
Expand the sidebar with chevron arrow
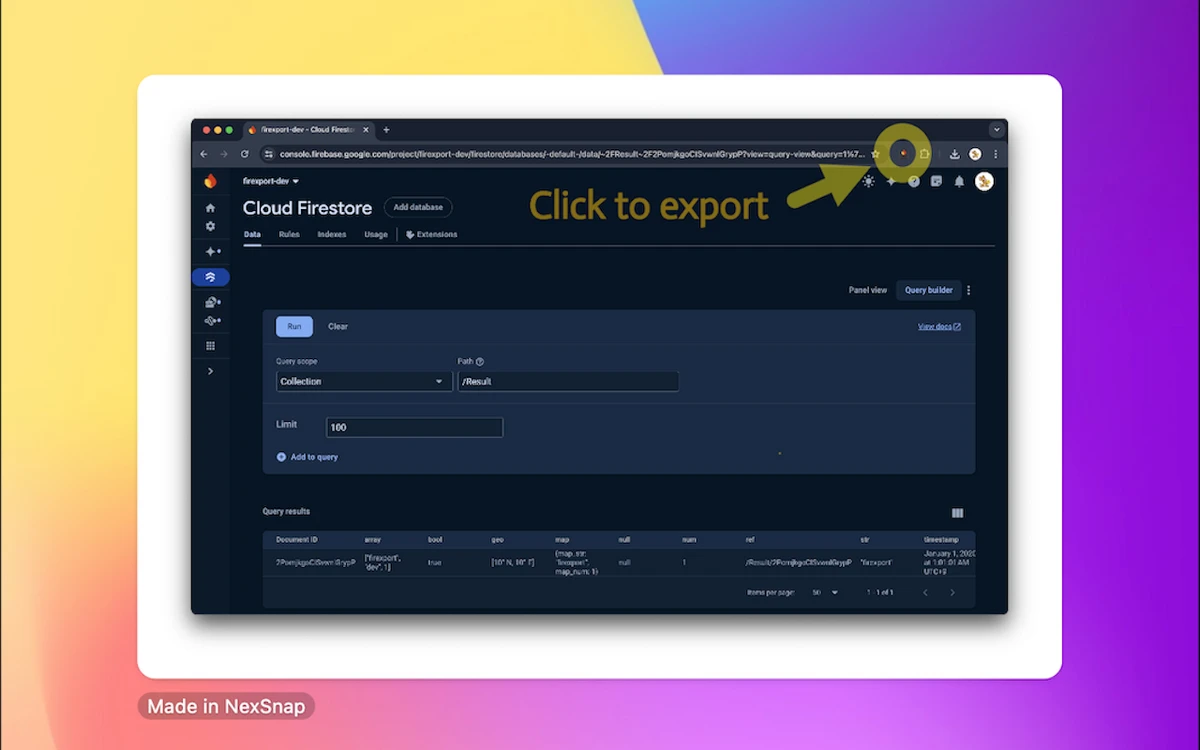pyautogui.click(x=210, y=371)
